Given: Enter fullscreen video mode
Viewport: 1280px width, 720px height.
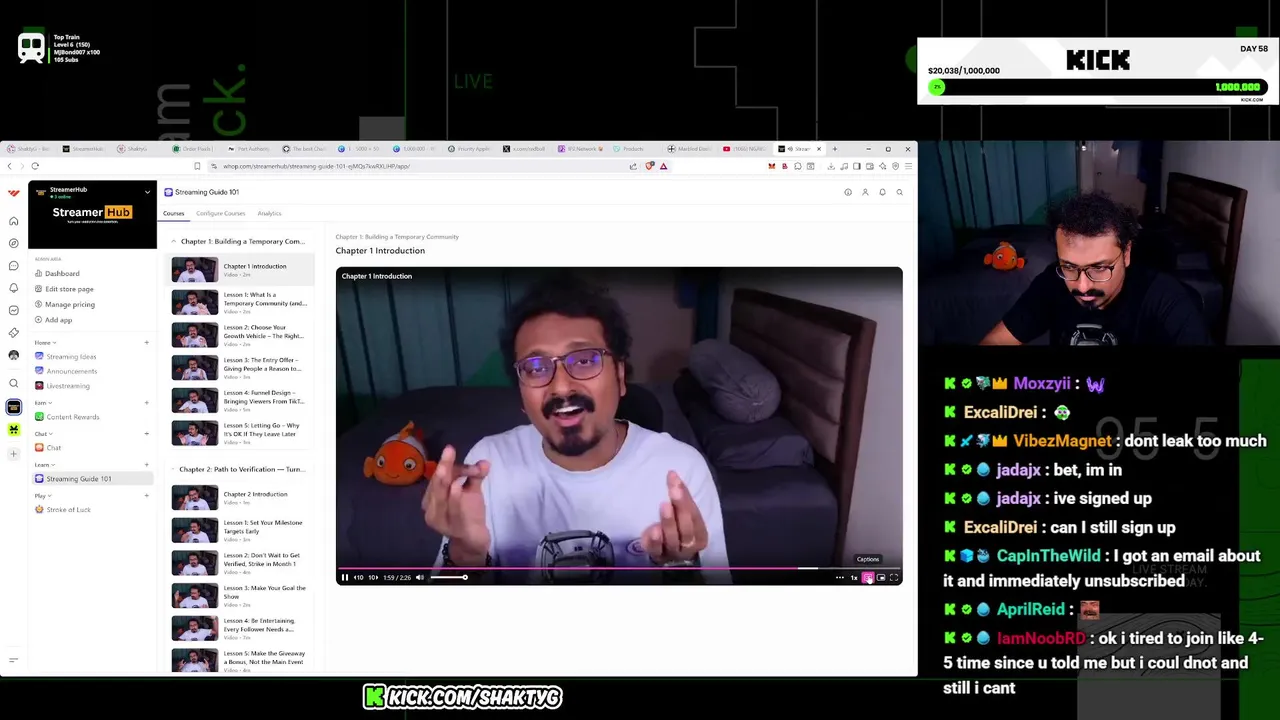Looking at the screenshot, I should 894,577.
